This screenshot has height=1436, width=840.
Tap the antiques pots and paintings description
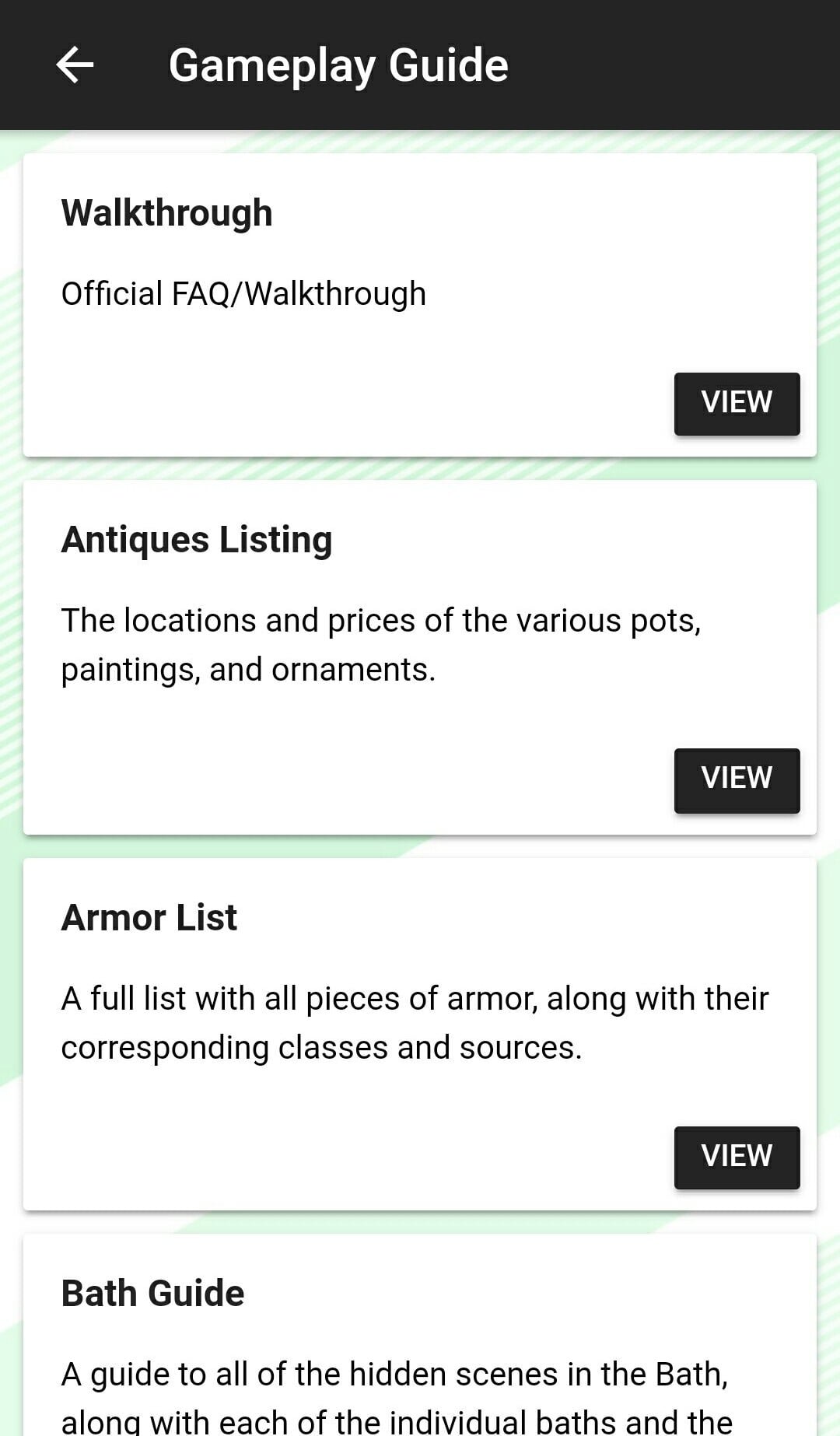pos(381,645)
